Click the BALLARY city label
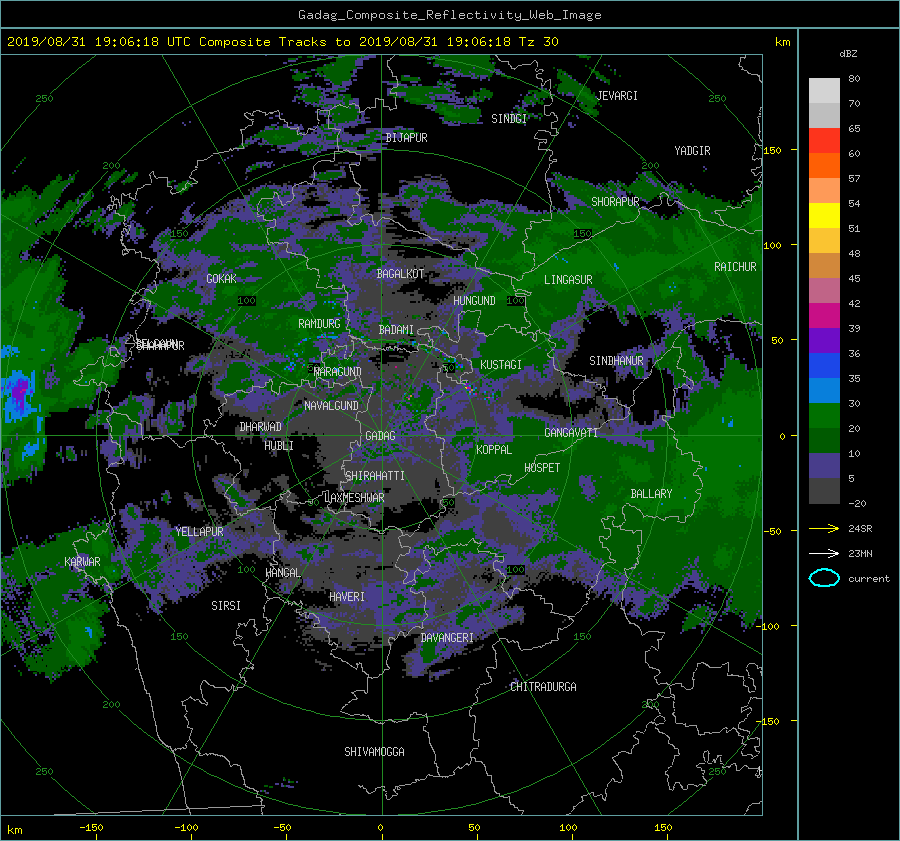The image size is (900, 841). pyautogui.click(x=651, y=494)
